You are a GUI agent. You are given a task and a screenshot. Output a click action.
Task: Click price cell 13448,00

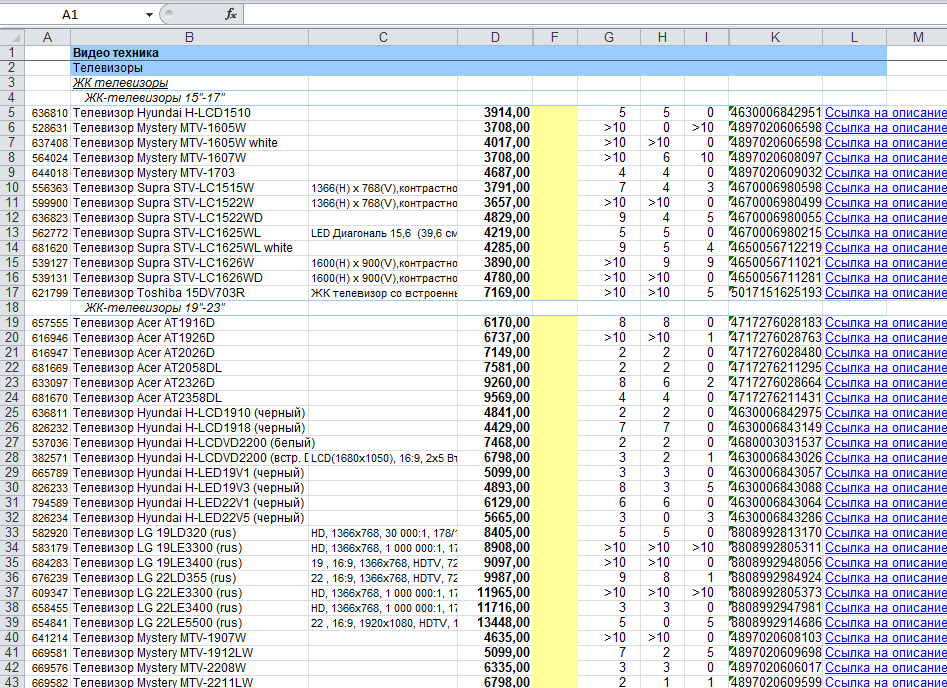coord(495,622)
